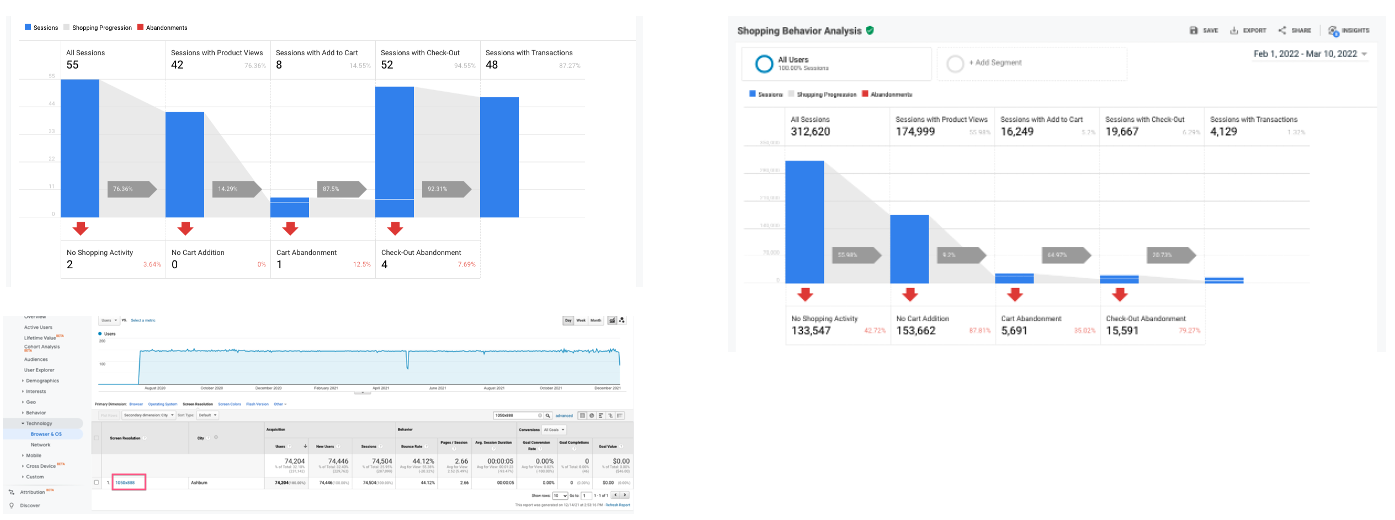
Task: Open the date range dropdown
Action: click(1310, 54)
